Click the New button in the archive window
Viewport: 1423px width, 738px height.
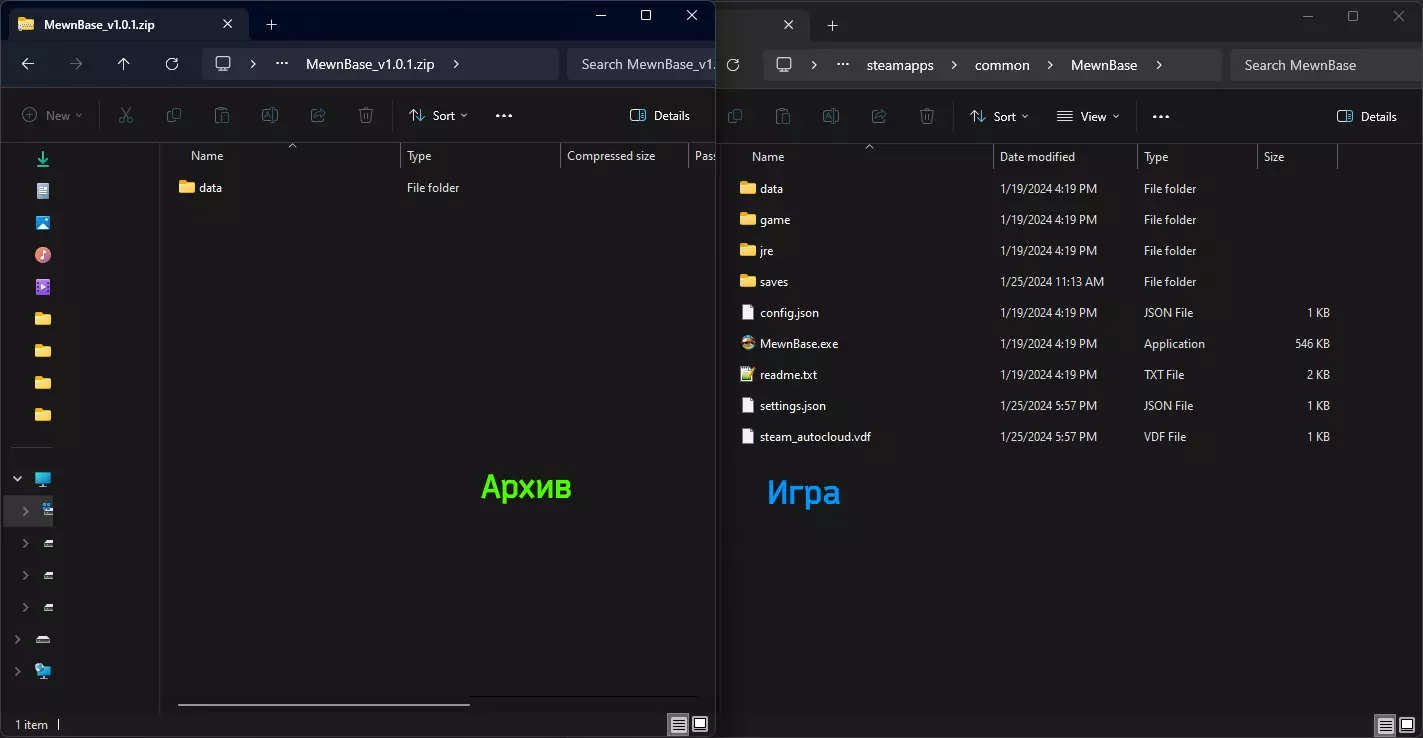tap(52, 116)
